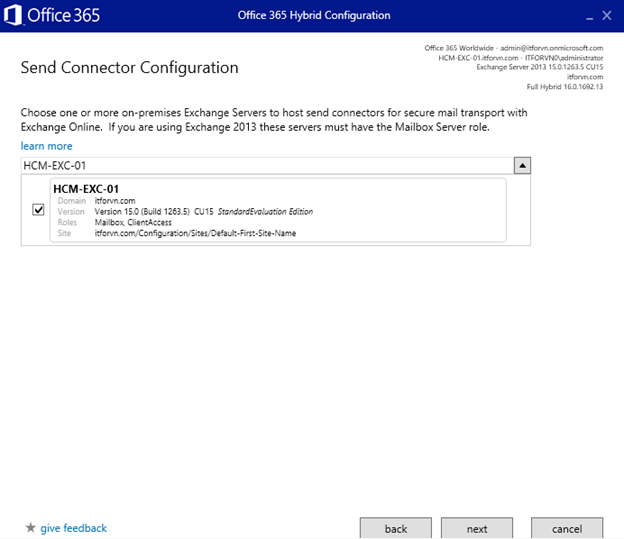The height and width of the screenshot is (539, 624).
Task: Minimize the Hybrid Configuration window
Action: 578,16
